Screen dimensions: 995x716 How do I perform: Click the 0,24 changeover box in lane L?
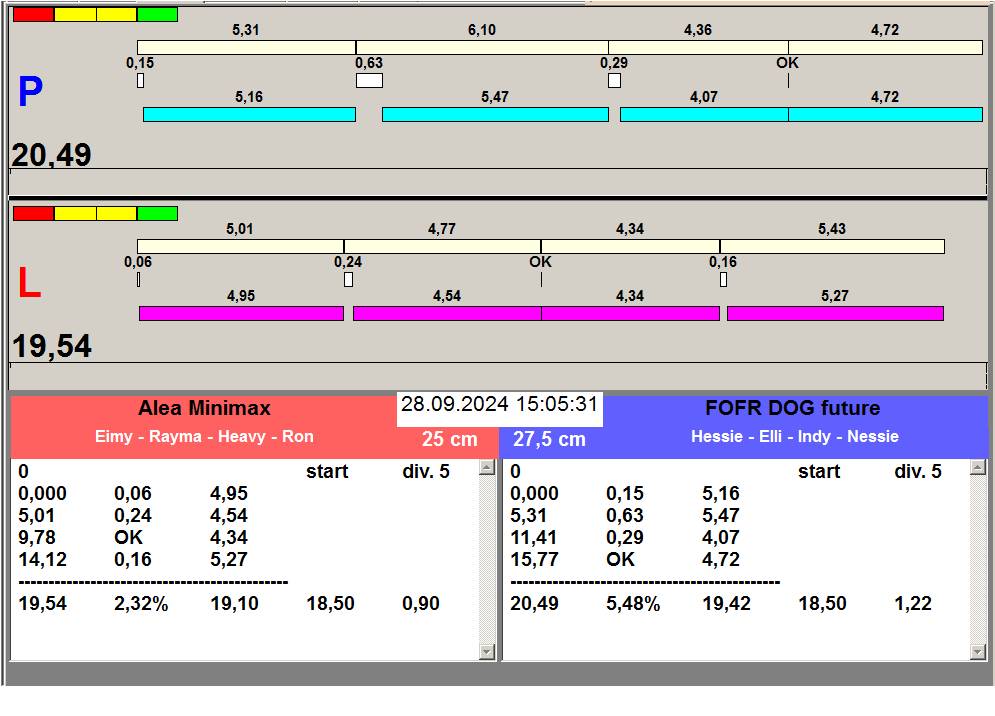coord(348,280)
